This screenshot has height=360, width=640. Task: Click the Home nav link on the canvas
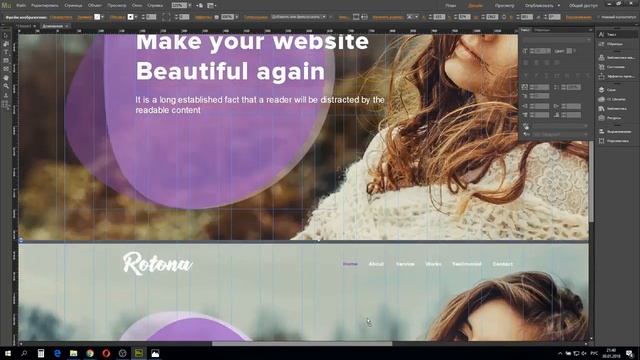point(350,264)
